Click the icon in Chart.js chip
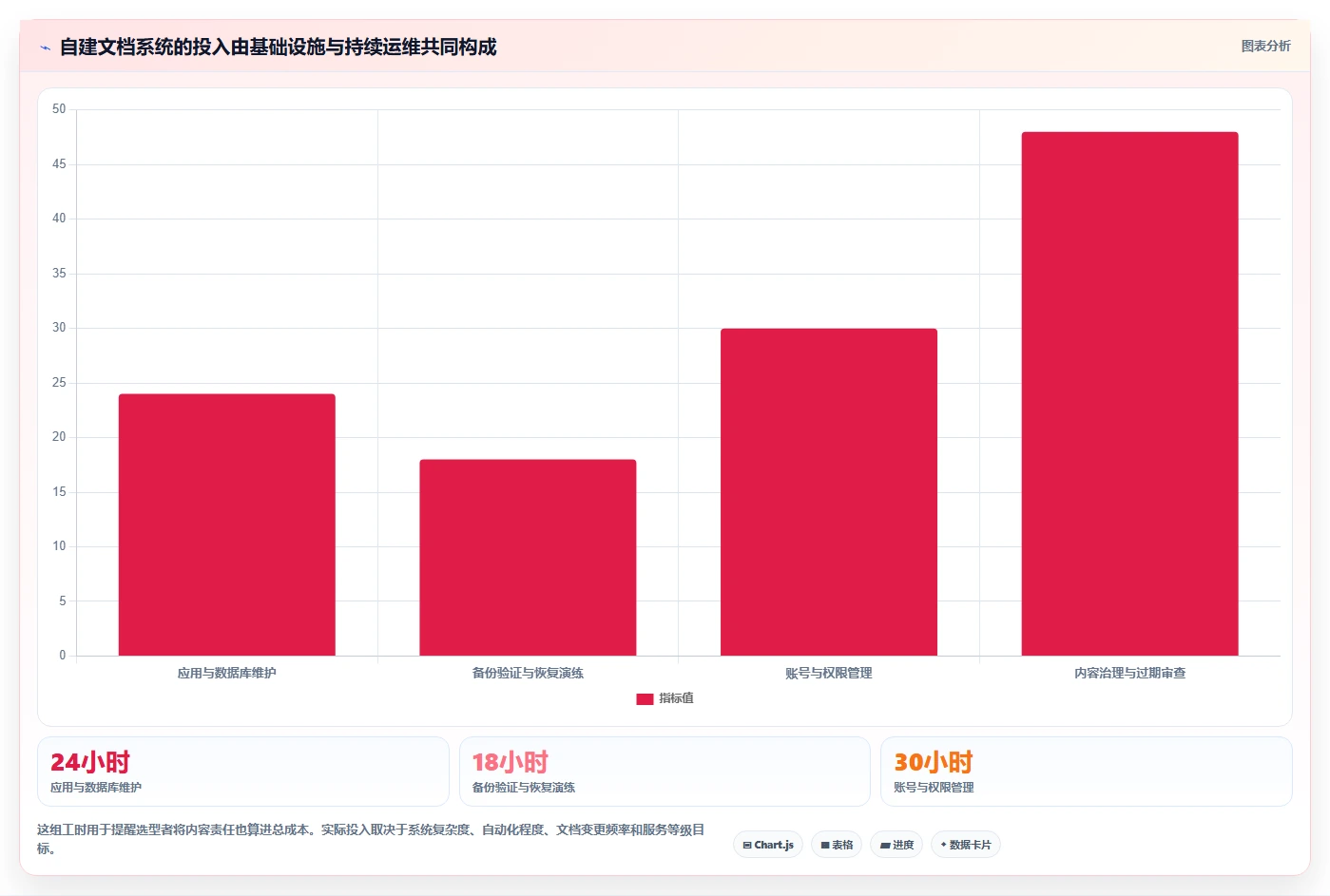Image resolution: width=1330 pixels, height=896 pixels. [x=747, y=845]
